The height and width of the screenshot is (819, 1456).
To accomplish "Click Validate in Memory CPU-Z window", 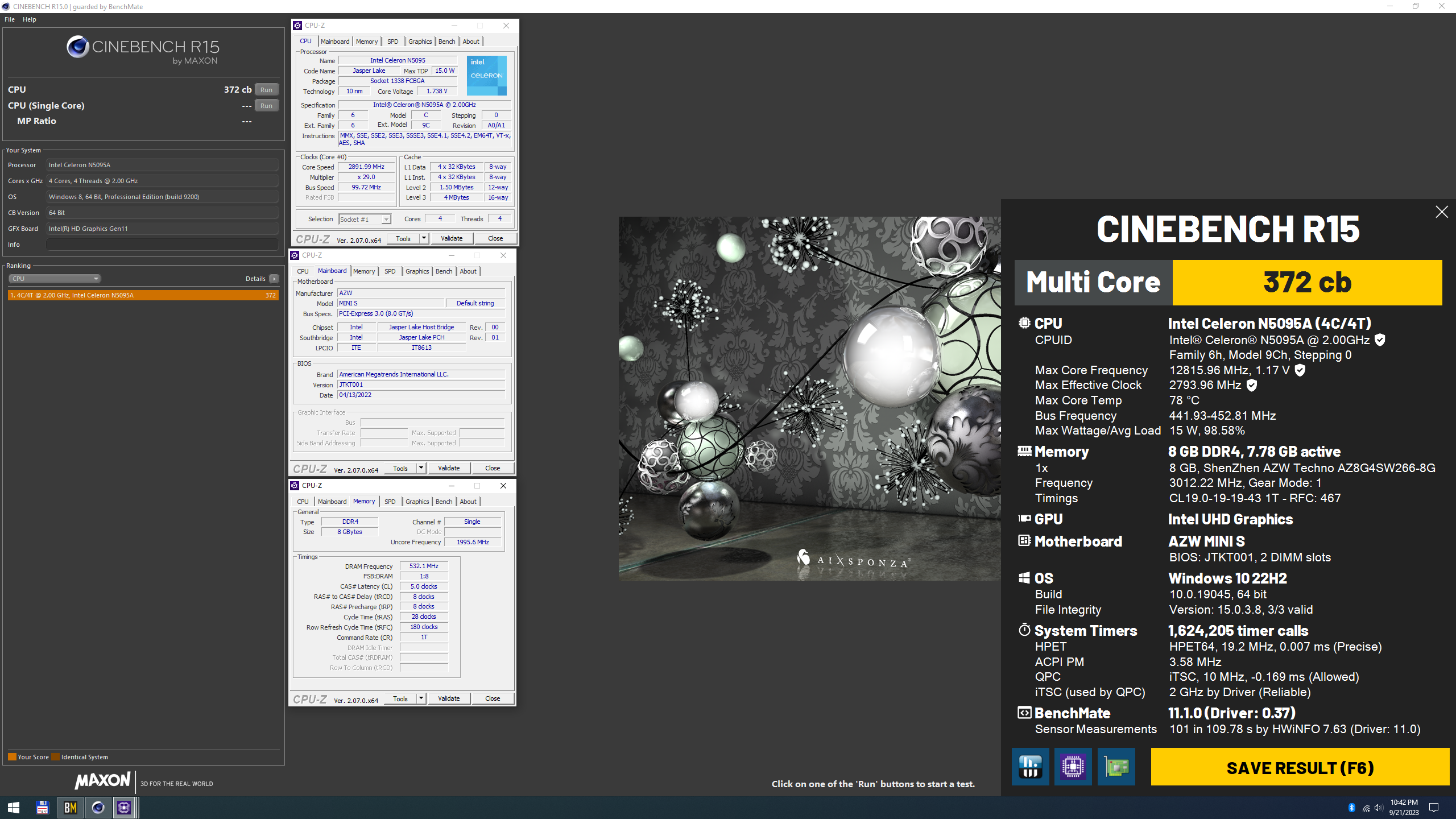I will tap(449, 698).
